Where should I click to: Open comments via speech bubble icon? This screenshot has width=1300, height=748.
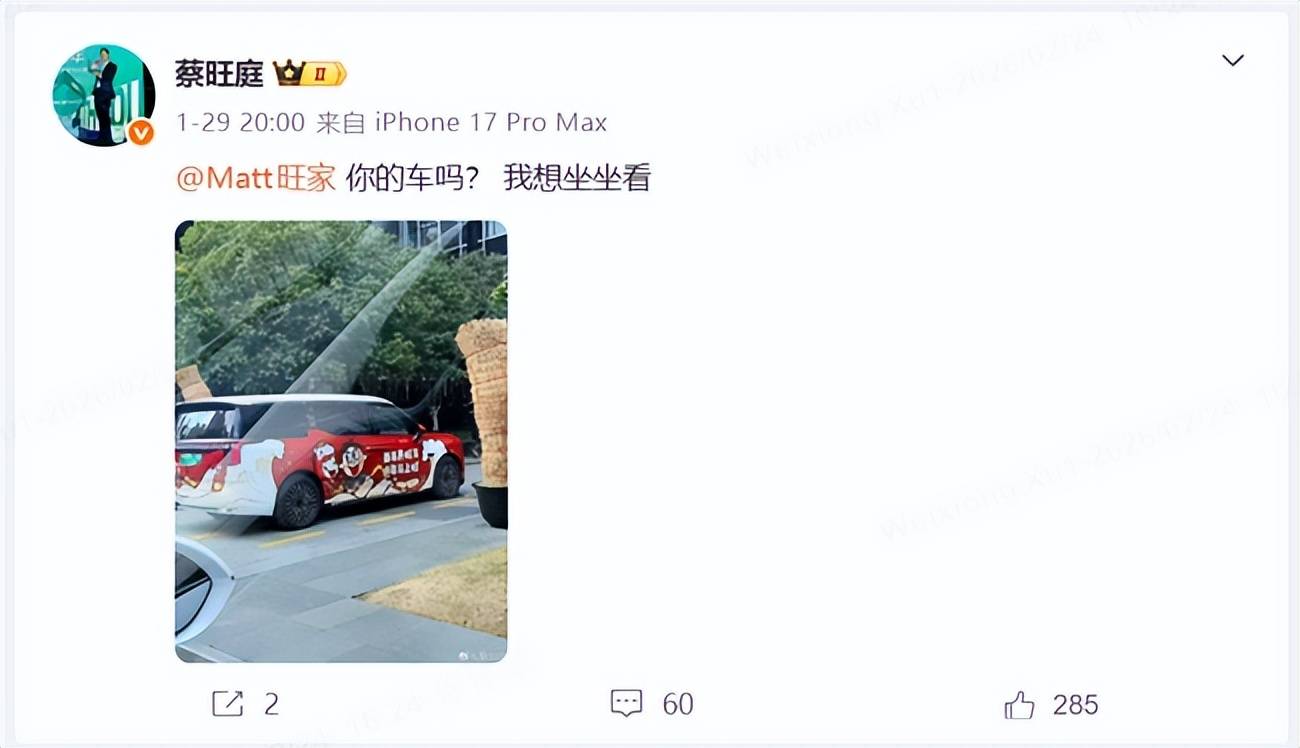coord(626,704)
